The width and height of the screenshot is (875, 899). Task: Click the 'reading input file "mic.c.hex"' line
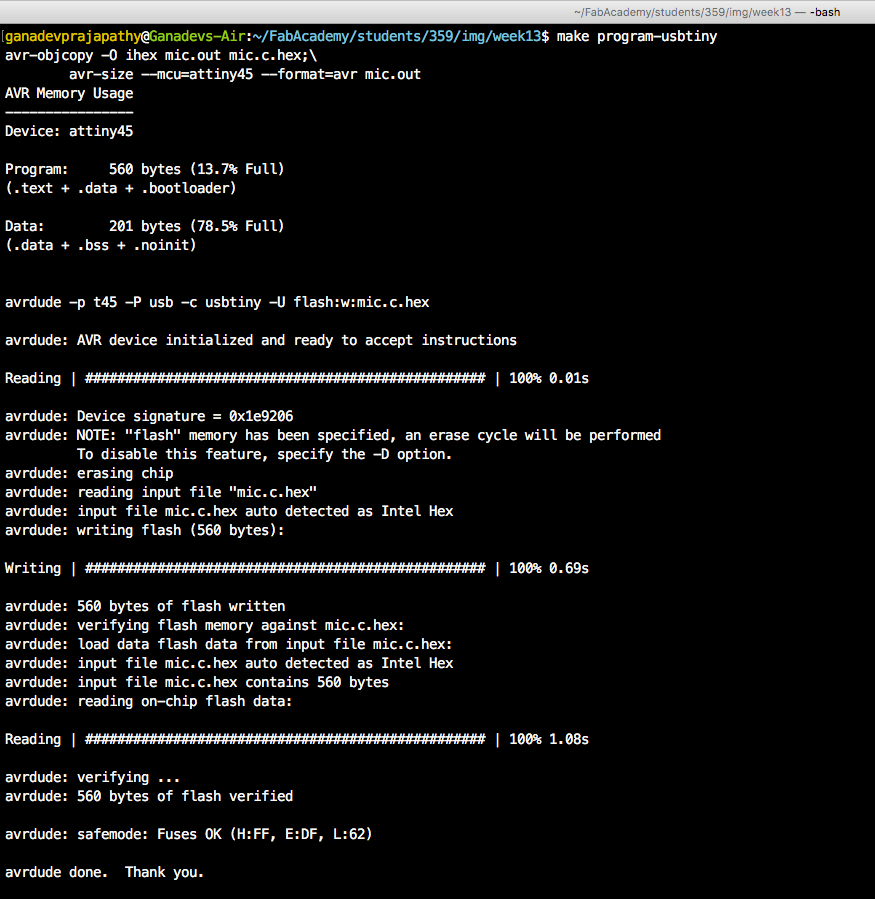tap(161, 492)
